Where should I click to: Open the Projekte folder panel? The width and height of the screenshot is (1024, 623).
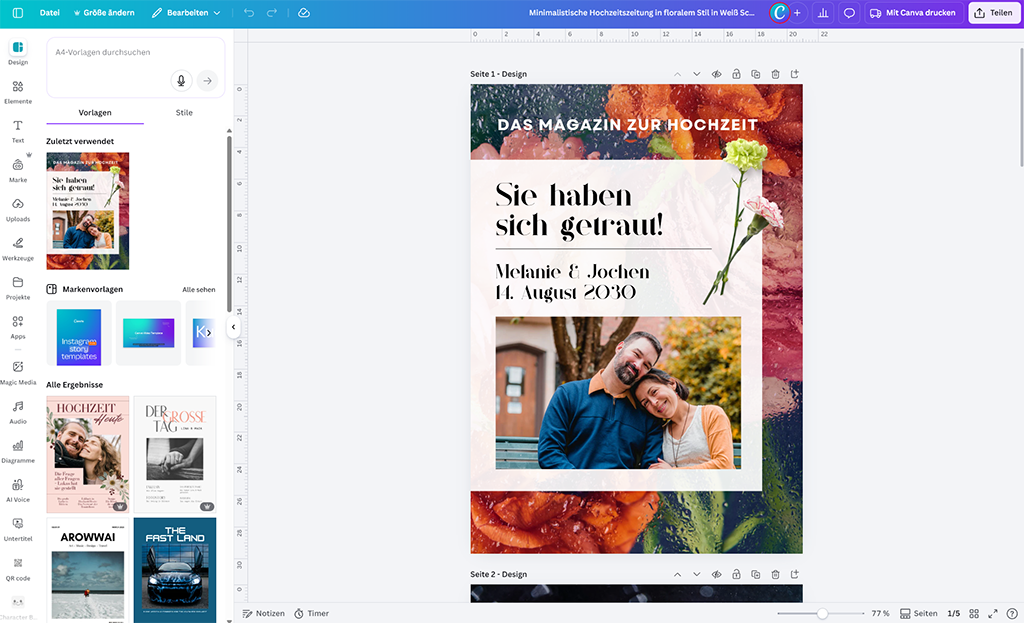18,288
